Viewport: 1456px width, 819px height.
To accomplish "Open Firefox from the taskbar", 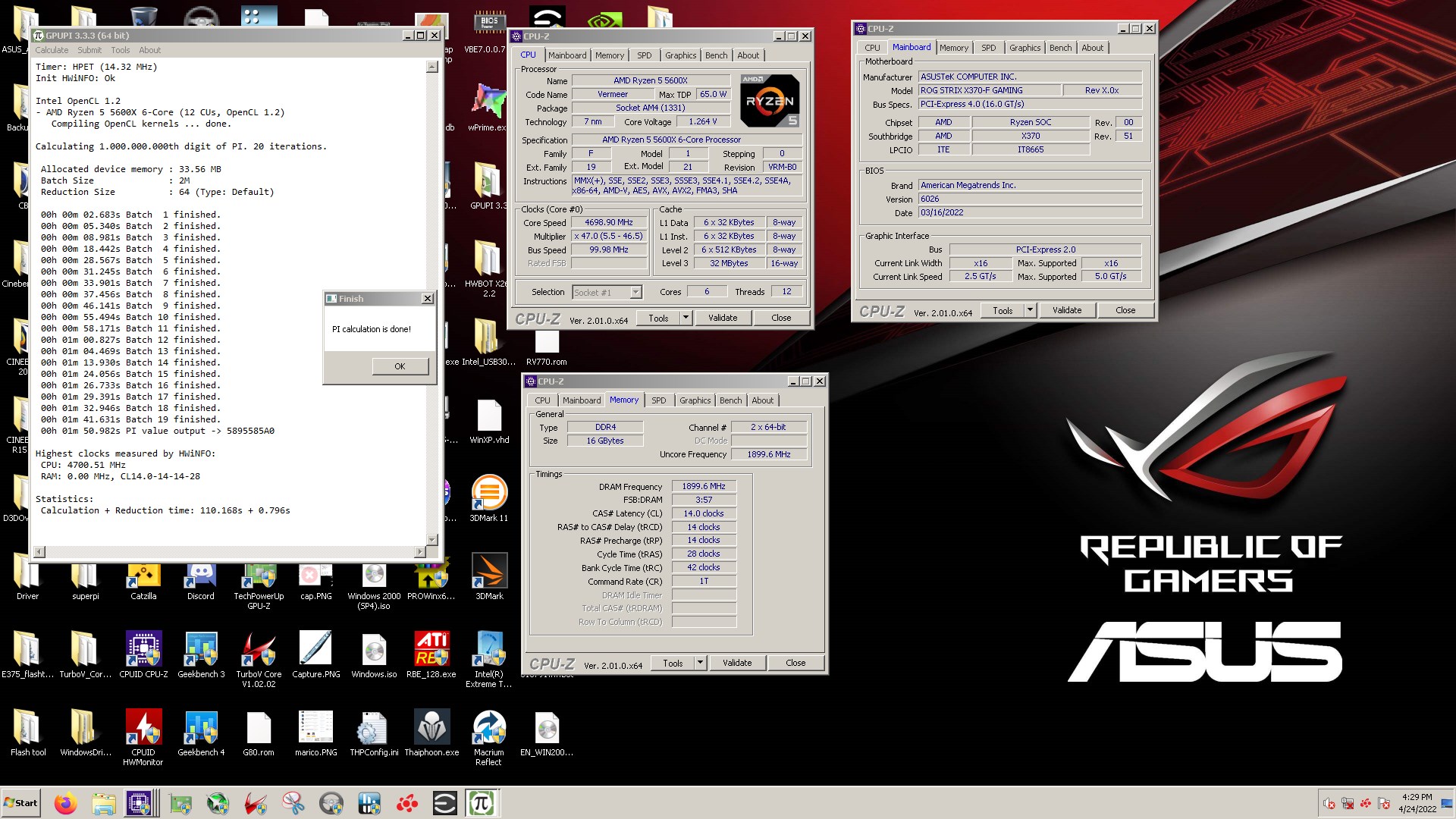I will 66,803.
